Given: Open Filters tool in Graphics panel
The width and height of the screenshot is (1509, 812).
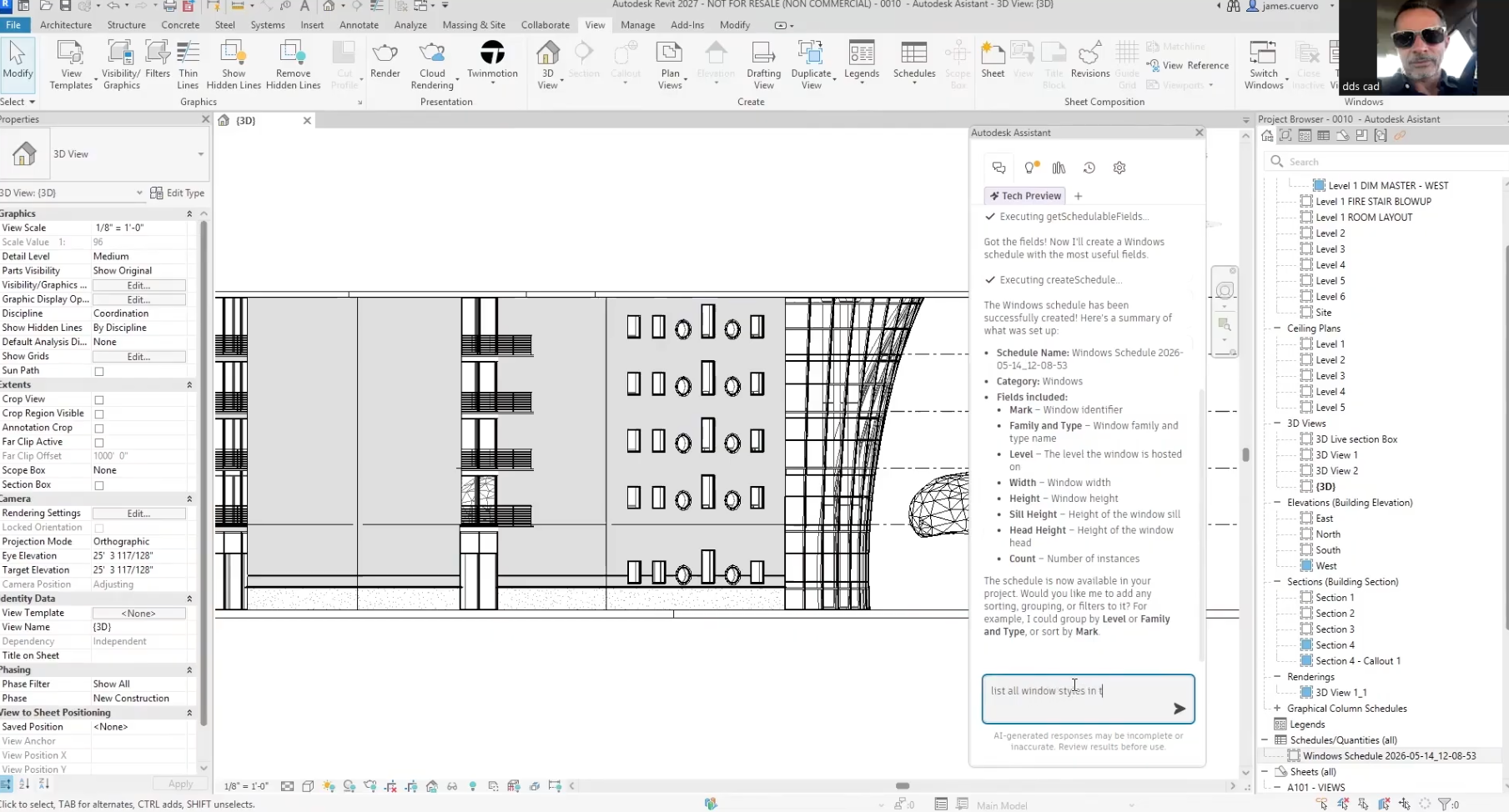Looking at the screenshot, I should click(158, 59).
